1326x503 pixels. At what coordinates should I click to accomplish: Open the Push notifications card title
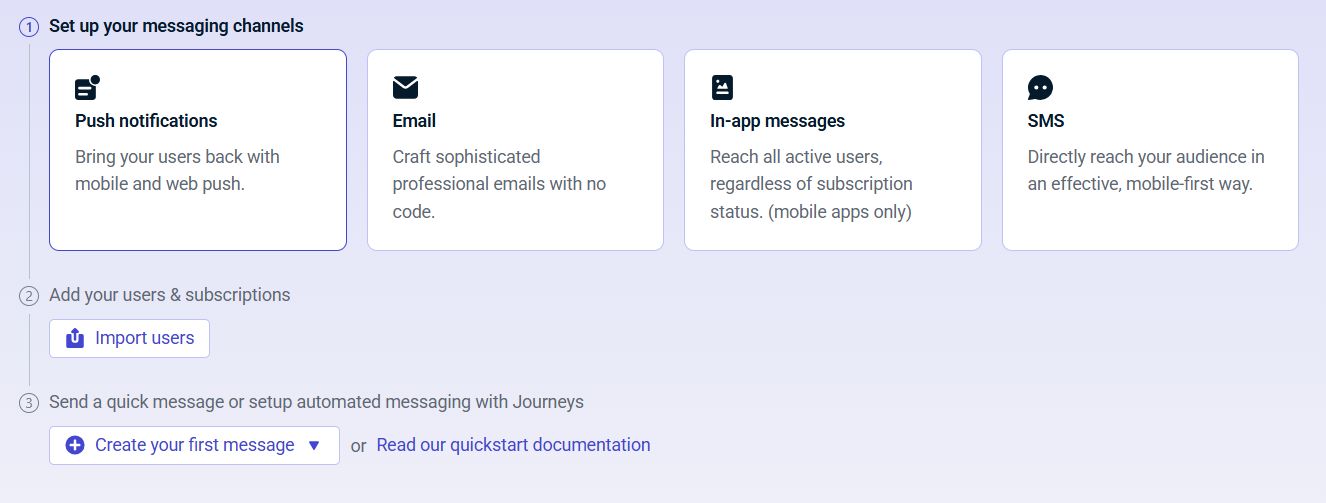point(146,121)
